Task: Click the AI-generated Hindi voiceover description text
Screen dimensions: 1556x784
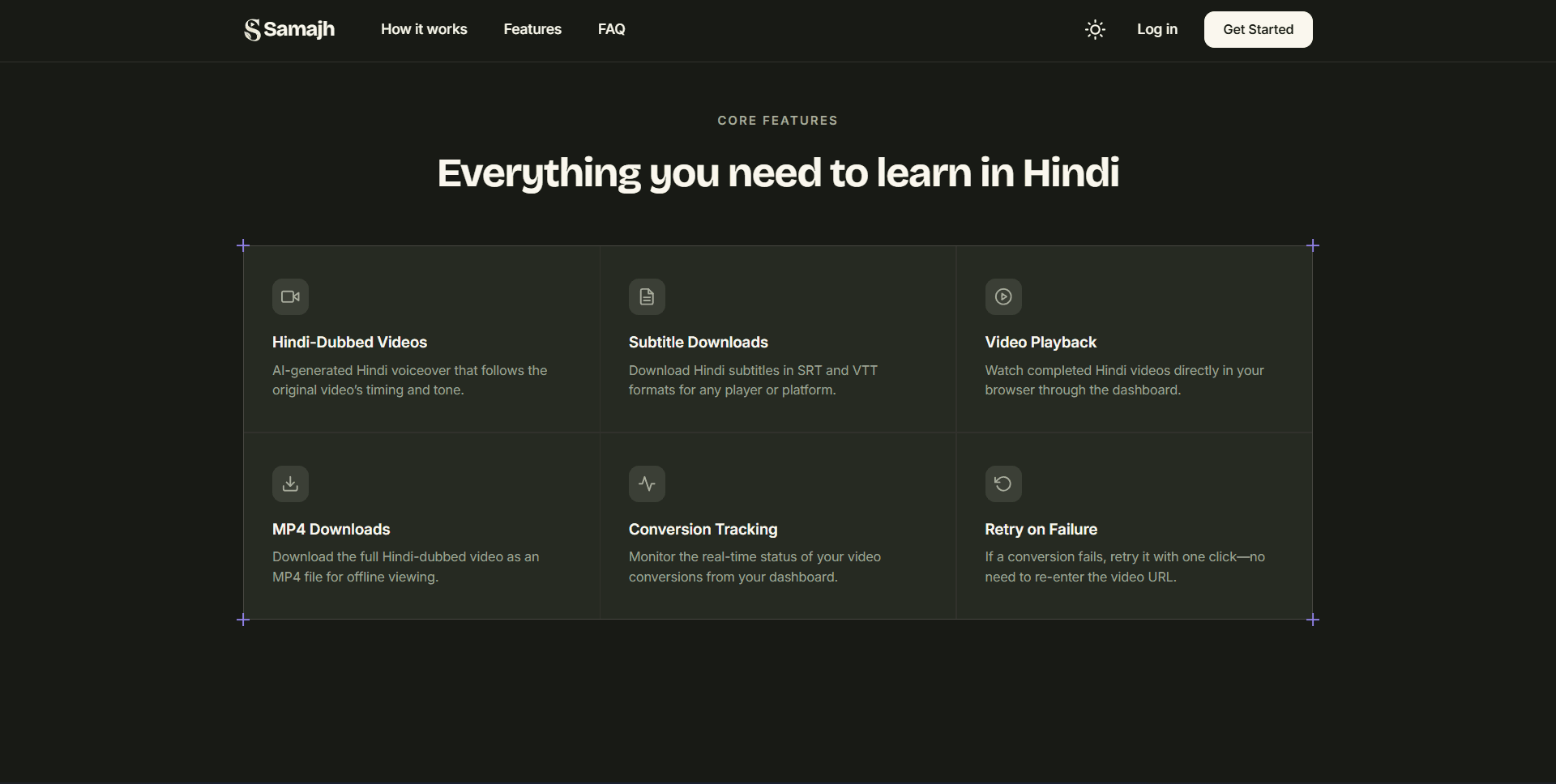Action: pos(409,380)
